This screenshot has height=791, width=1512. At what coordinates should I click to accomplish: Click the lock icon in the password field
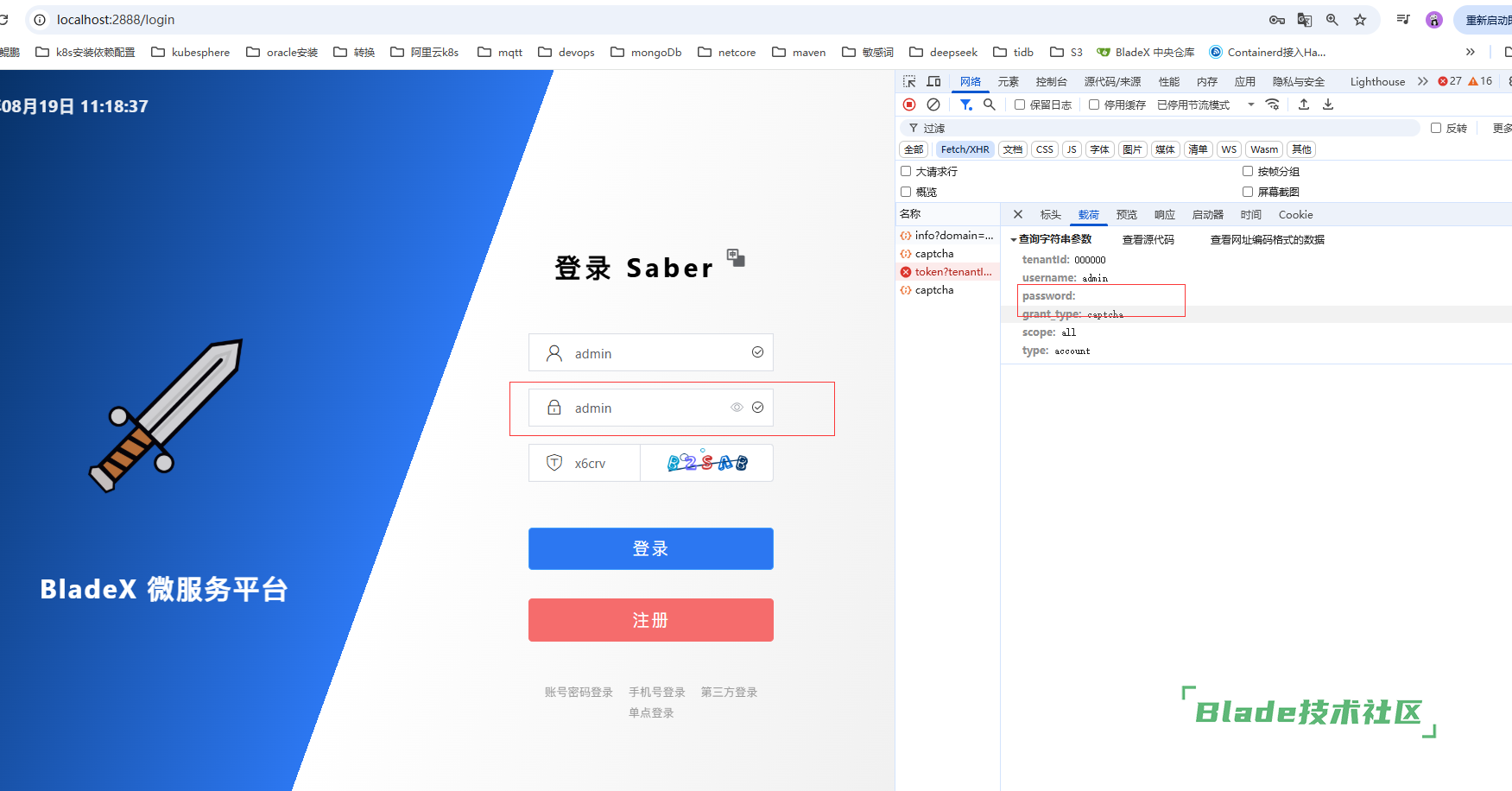[x=554, y=408]
